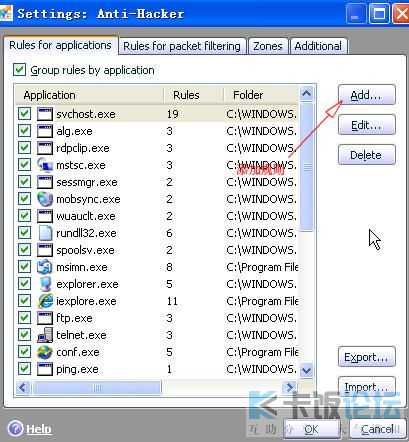This screenshot has width=409, height=442.
Task: Click the spoolsv.exe window icon
Action: point(45,250)
